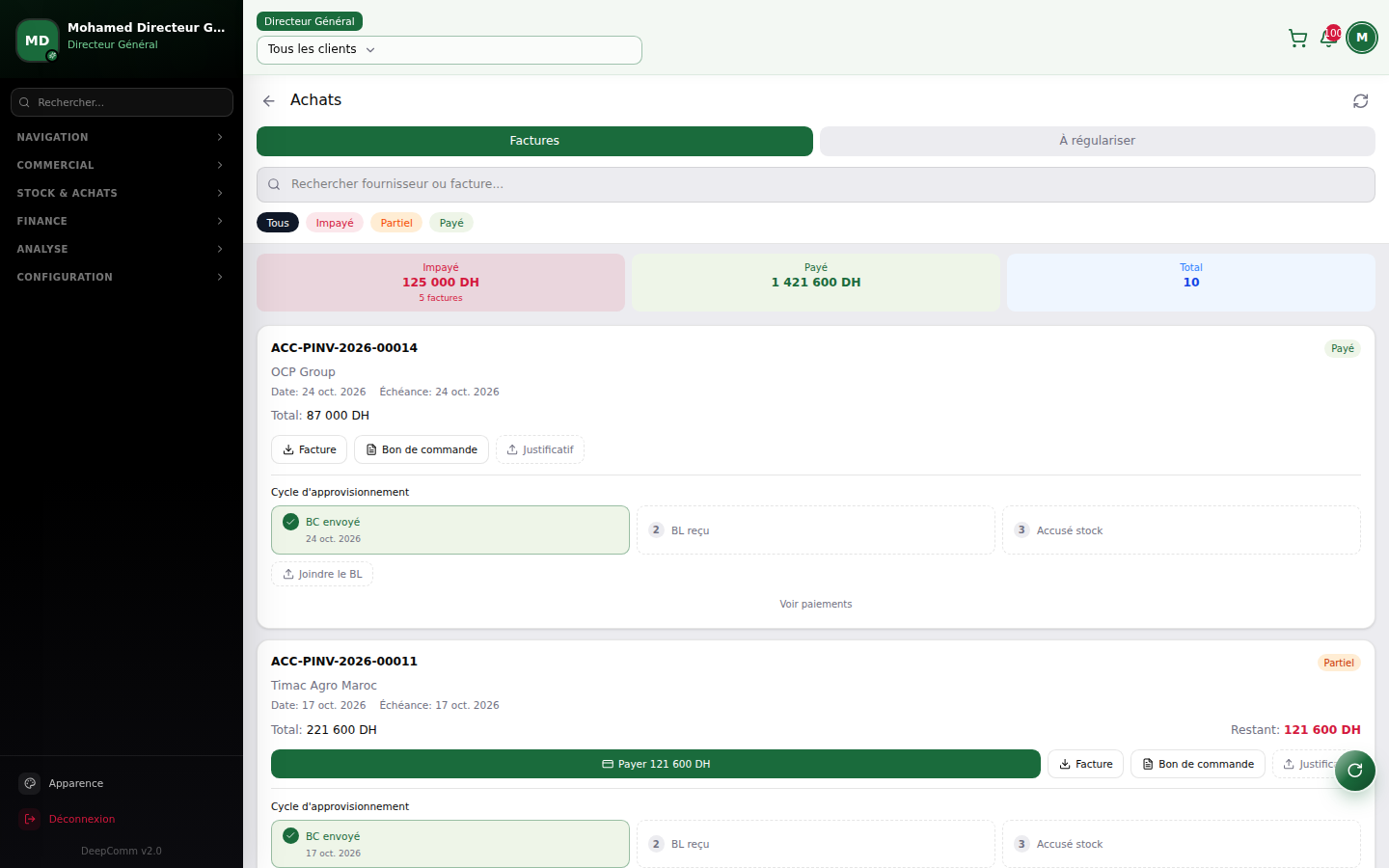The image size is (1389, 868).
Task: Click BL reçu step under OCP Group invoice
Action: tap(816, 530)
